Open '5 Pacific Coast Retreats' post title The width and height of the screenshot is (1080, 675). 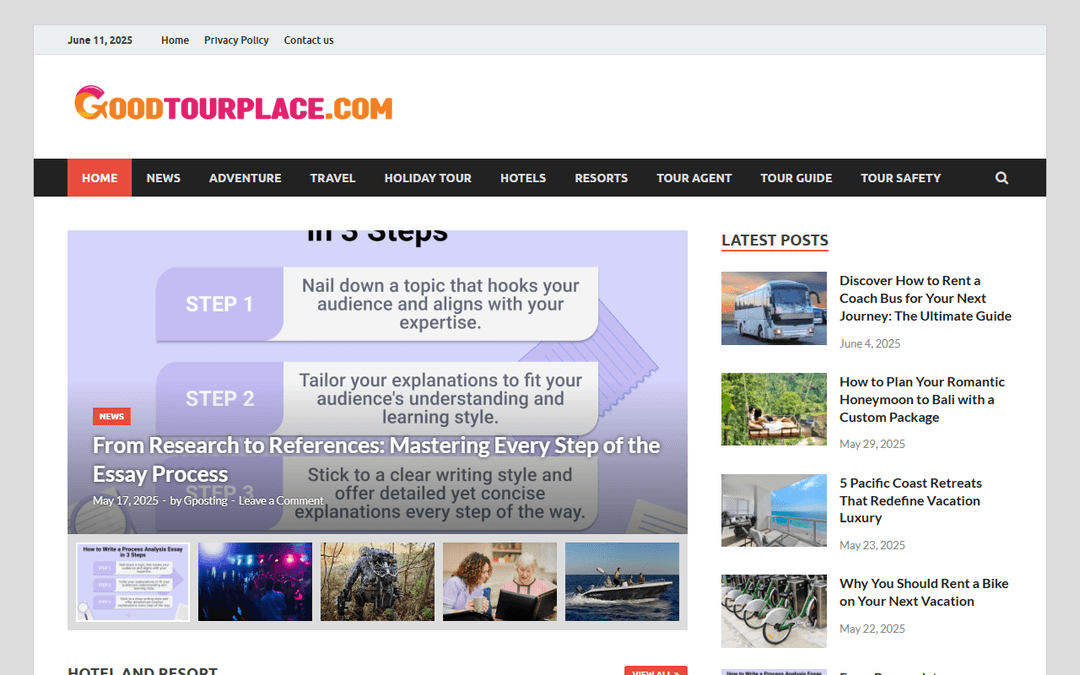(x=911, y=500)
